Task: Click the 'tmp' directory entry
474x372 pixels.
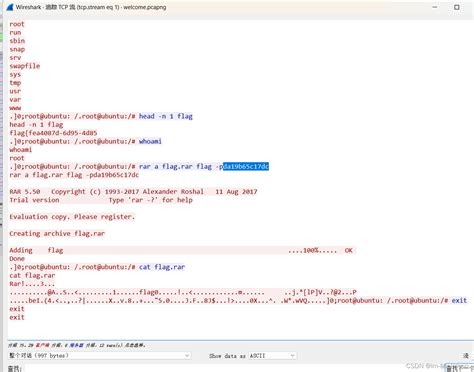Action: 15,83
